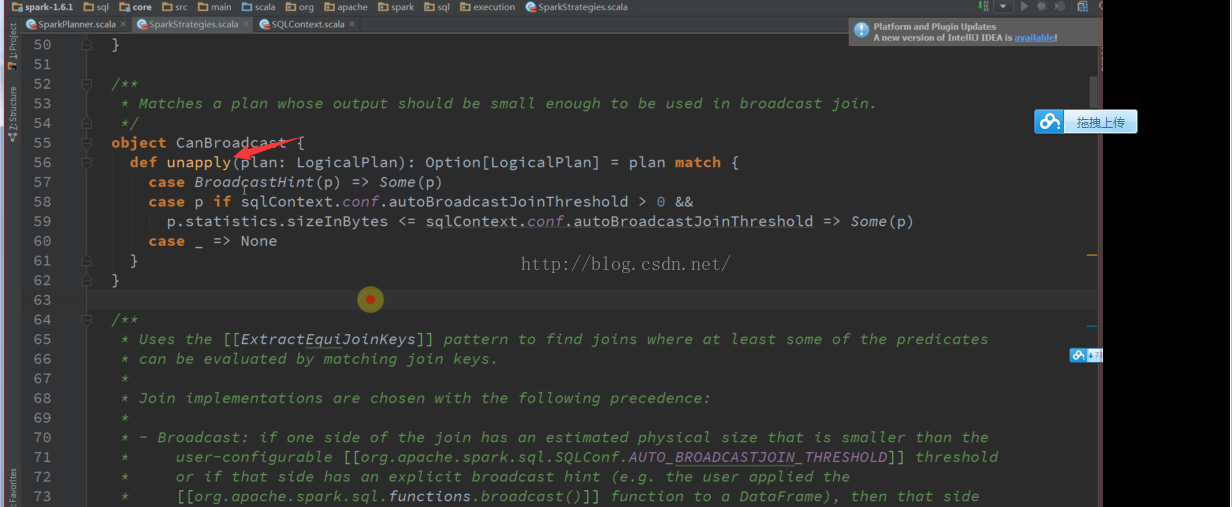The width and height of the screenshot is (1232, 507).
Task: Open the SQLContext.scala tab
Action: click(x=308, y=24)
